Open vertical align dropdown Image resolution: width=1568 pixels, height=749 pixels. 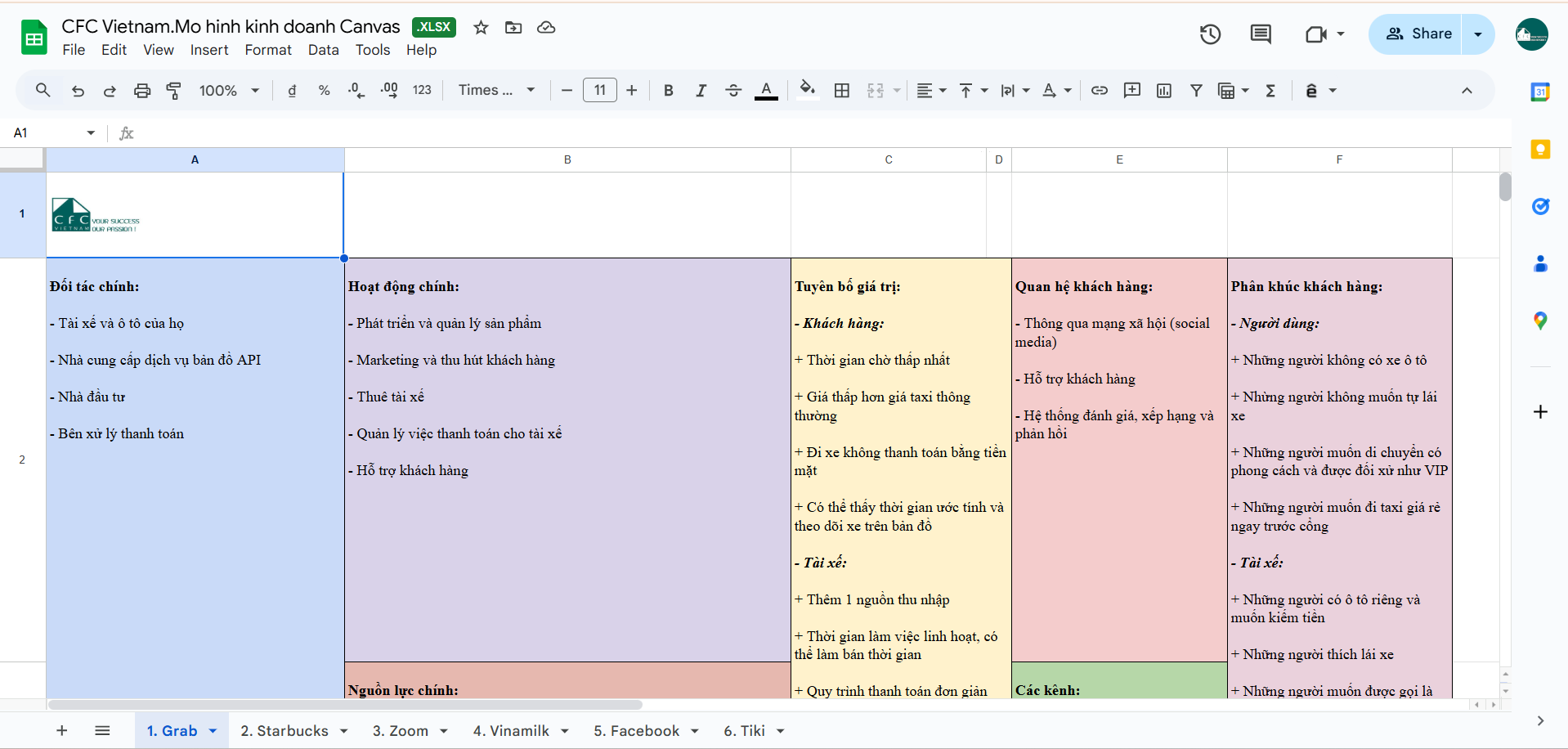973,91
